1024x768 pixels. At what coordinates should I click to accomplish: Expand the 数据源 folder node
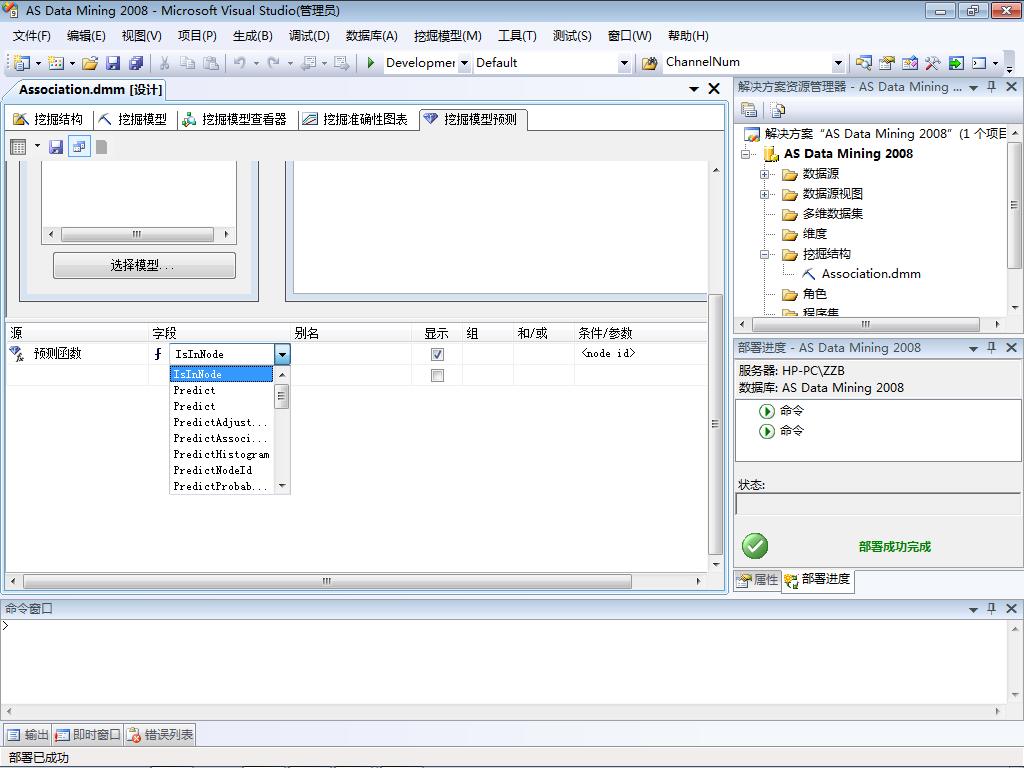(x=764, y=174)
